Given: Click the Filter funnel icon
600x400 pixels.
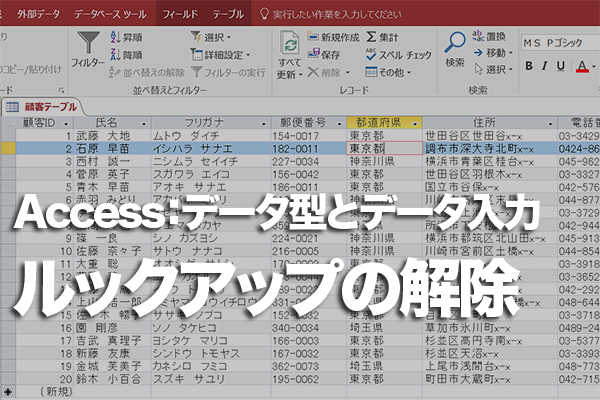Looking at the screenshot, I should point(88,42).
